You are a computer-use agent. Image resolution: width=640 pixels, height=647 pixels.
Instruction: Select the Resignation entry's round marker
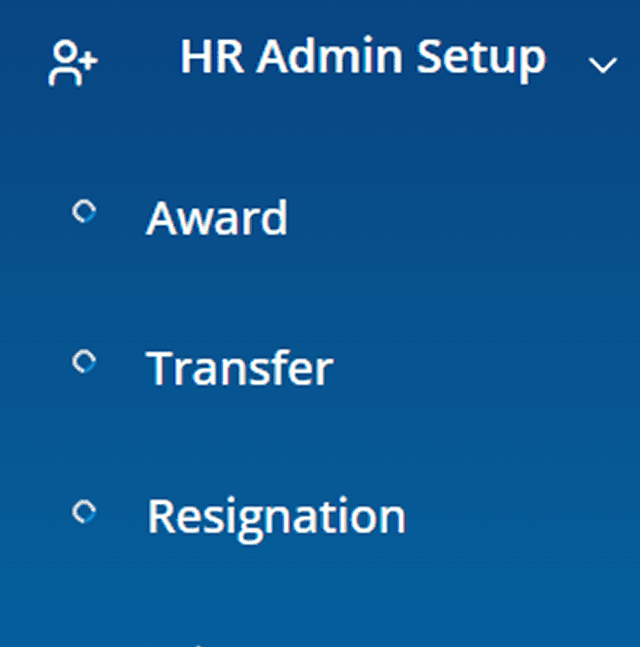pyautogui.click(x=85, y=513)
